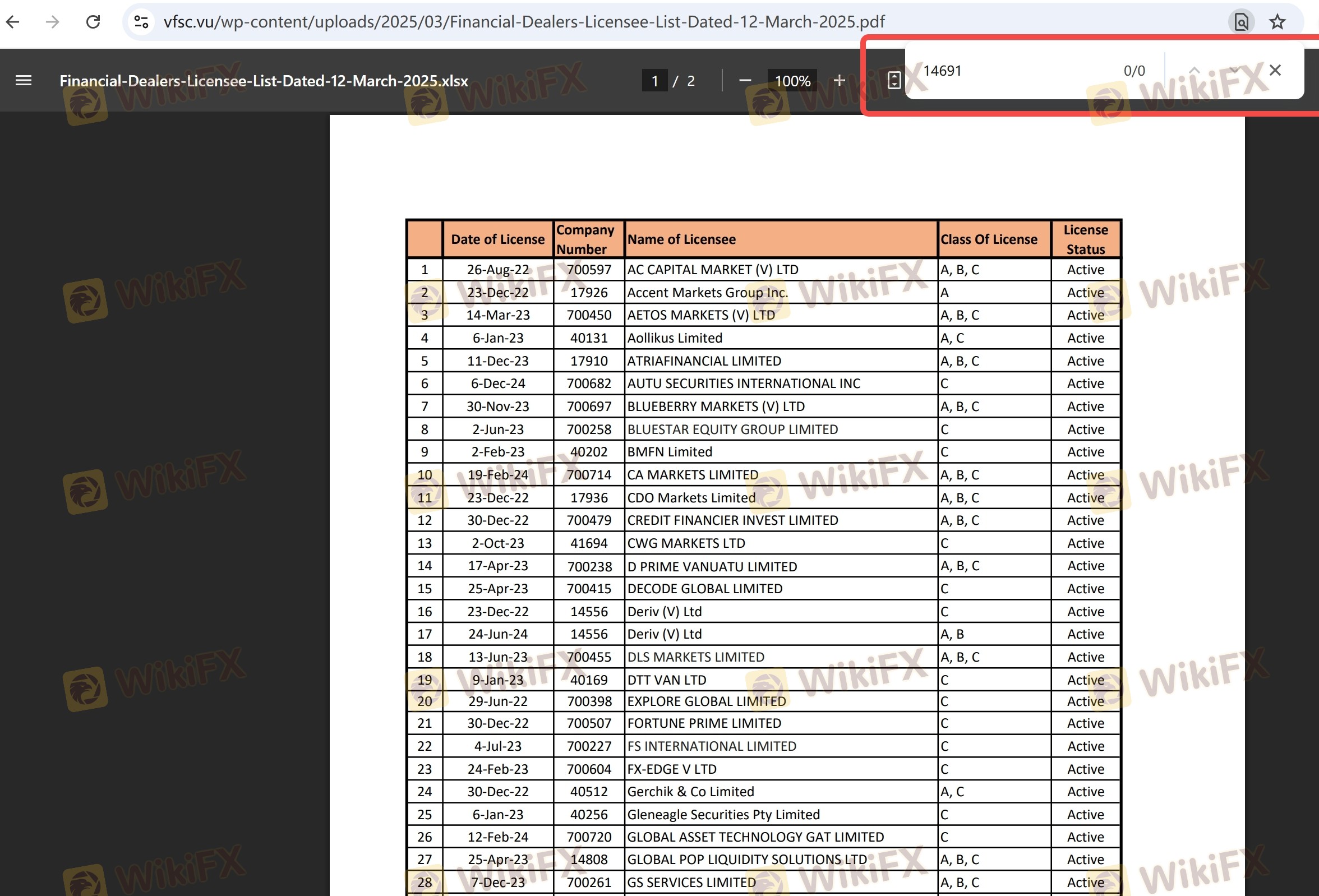Viewport: 1319px width, 896px height.
Task: Close the find bar
Action: (1275, 70)
